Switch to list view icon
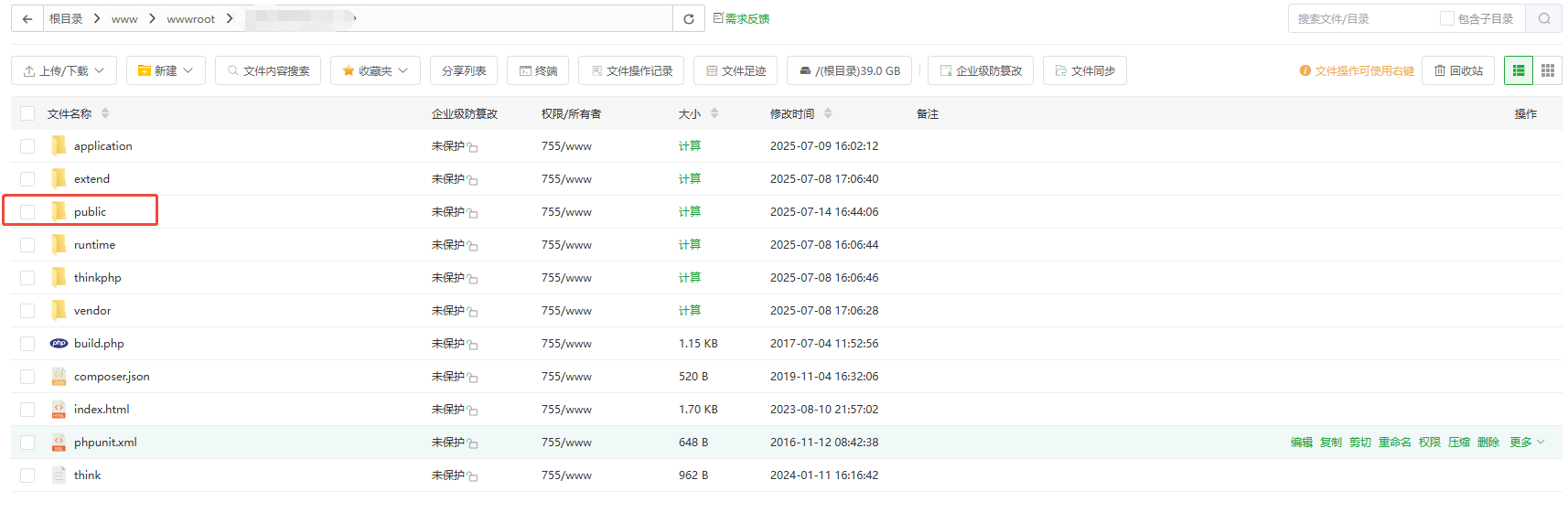Screen dimensions: 1568x523 pos(1519,70)
